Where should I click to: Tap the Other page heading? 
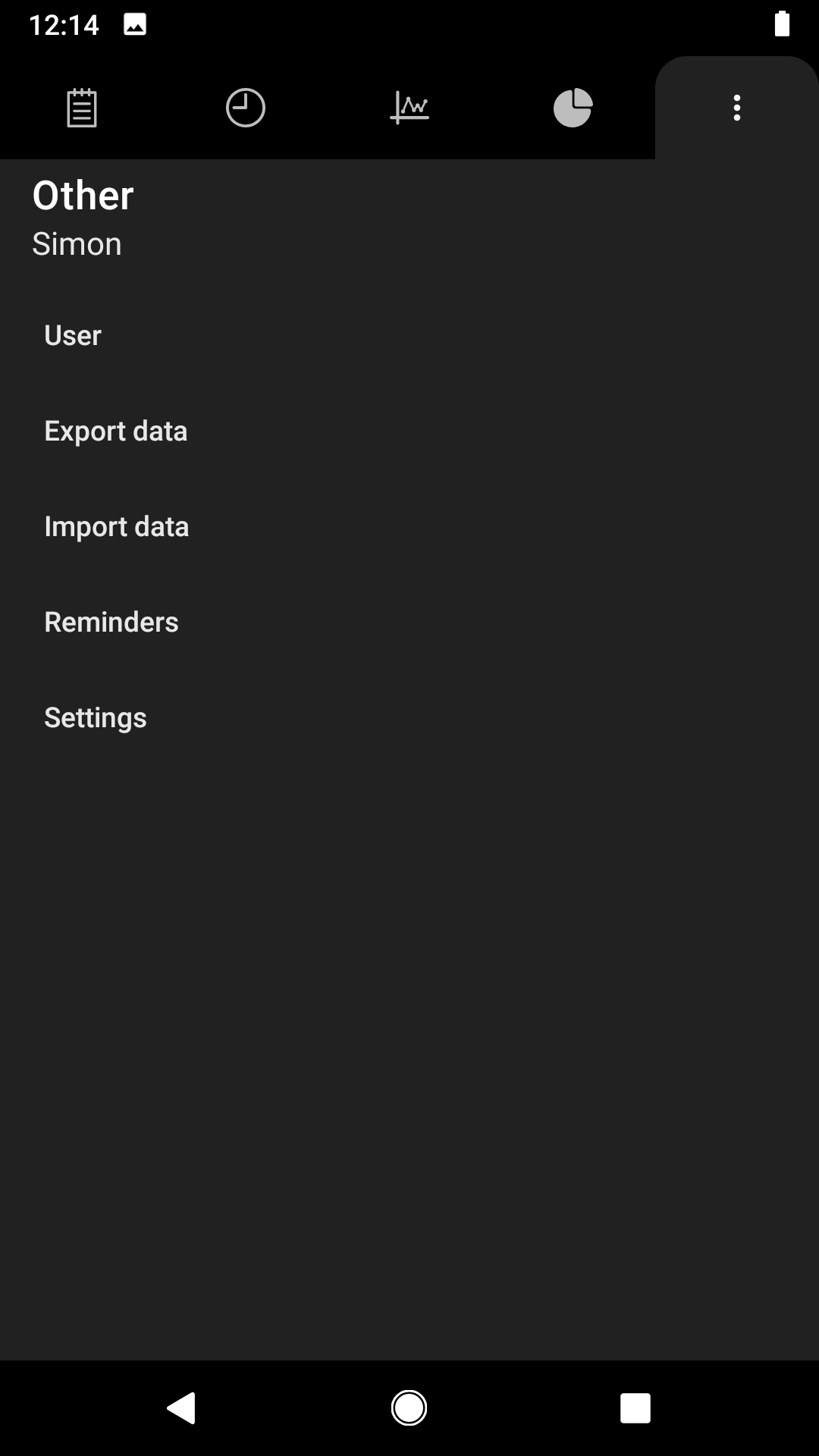(x=83, y=196)
